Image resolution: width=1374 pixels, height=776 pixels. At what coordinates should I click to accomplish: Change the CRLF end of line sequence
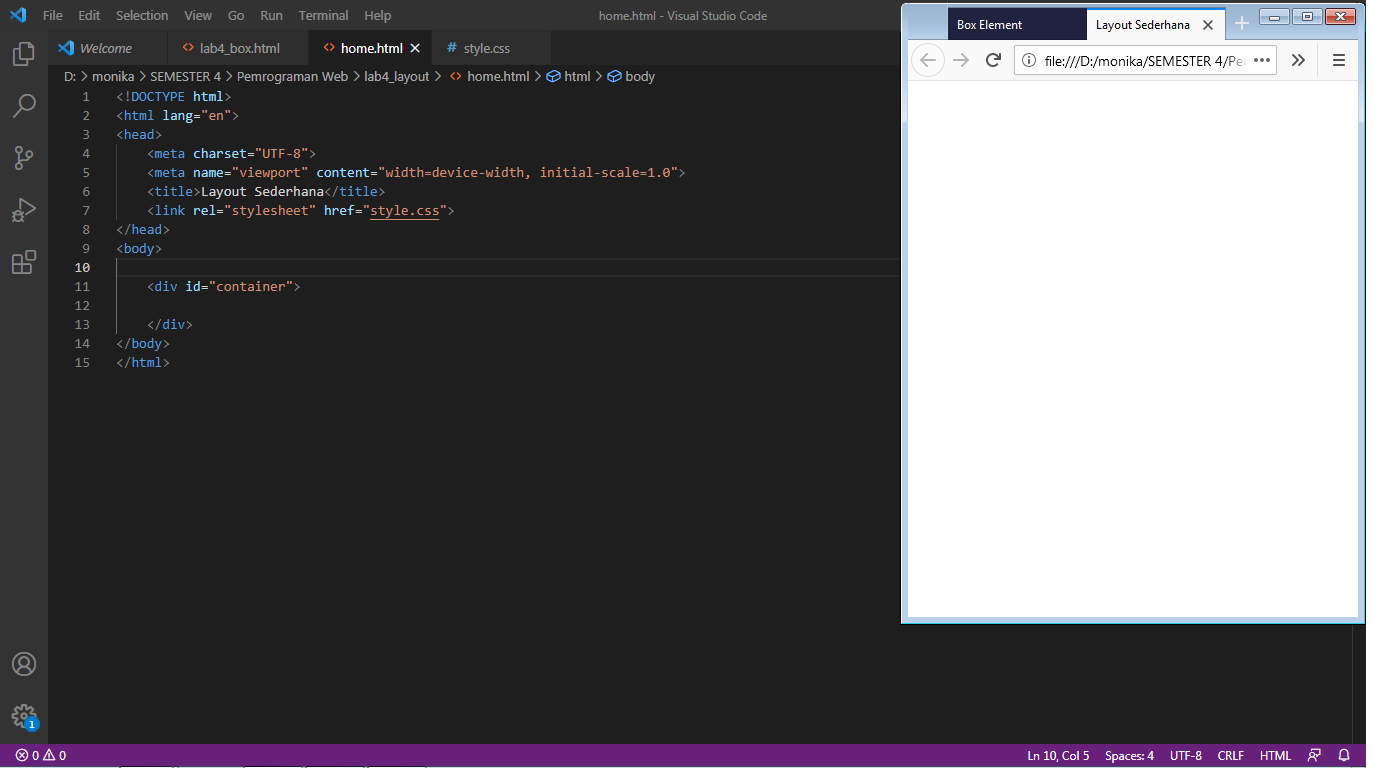coord(1231,756)
